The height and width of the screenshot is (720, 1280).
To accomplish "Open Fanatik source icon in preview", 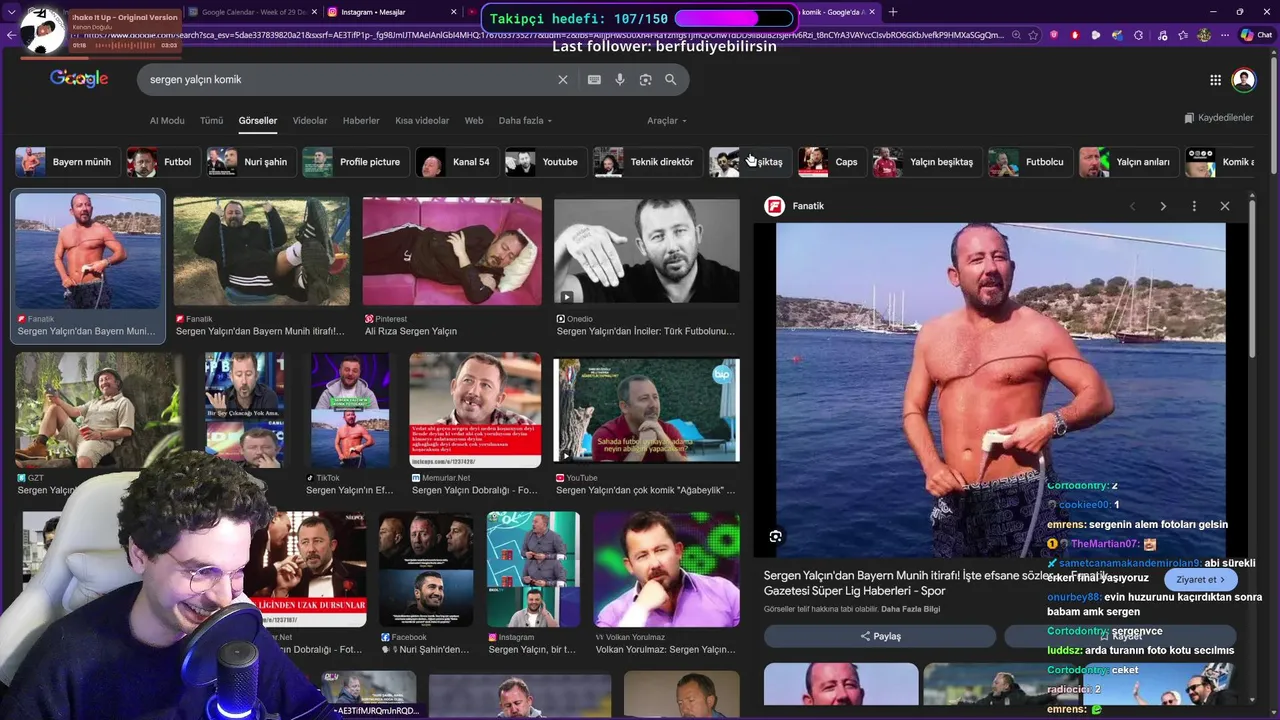I will [x=774, y=206].
